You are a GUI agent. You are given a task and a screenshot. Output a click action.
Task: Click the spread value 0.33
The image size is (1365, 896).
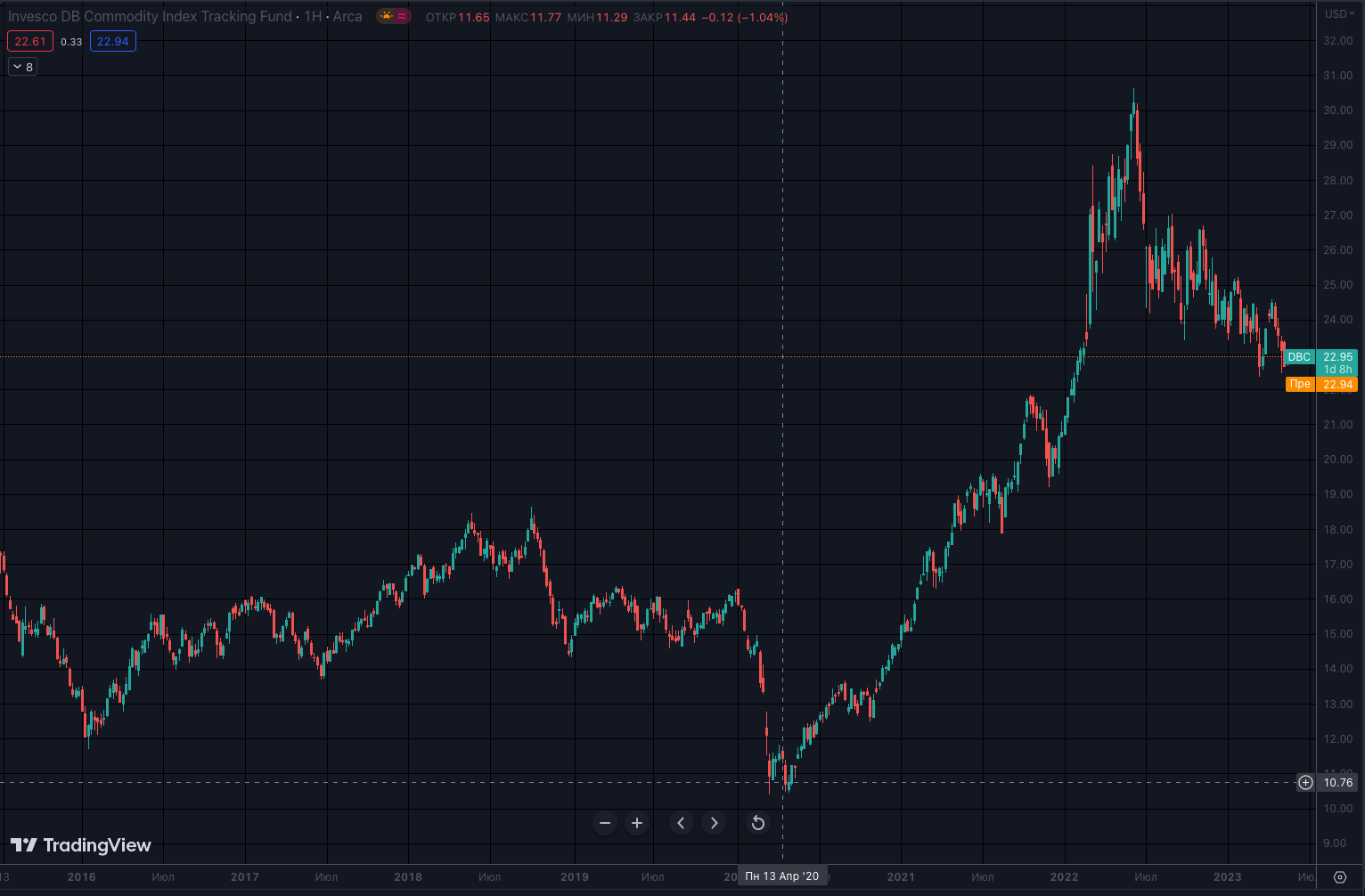pyautogui.click(x=71, y=42)
